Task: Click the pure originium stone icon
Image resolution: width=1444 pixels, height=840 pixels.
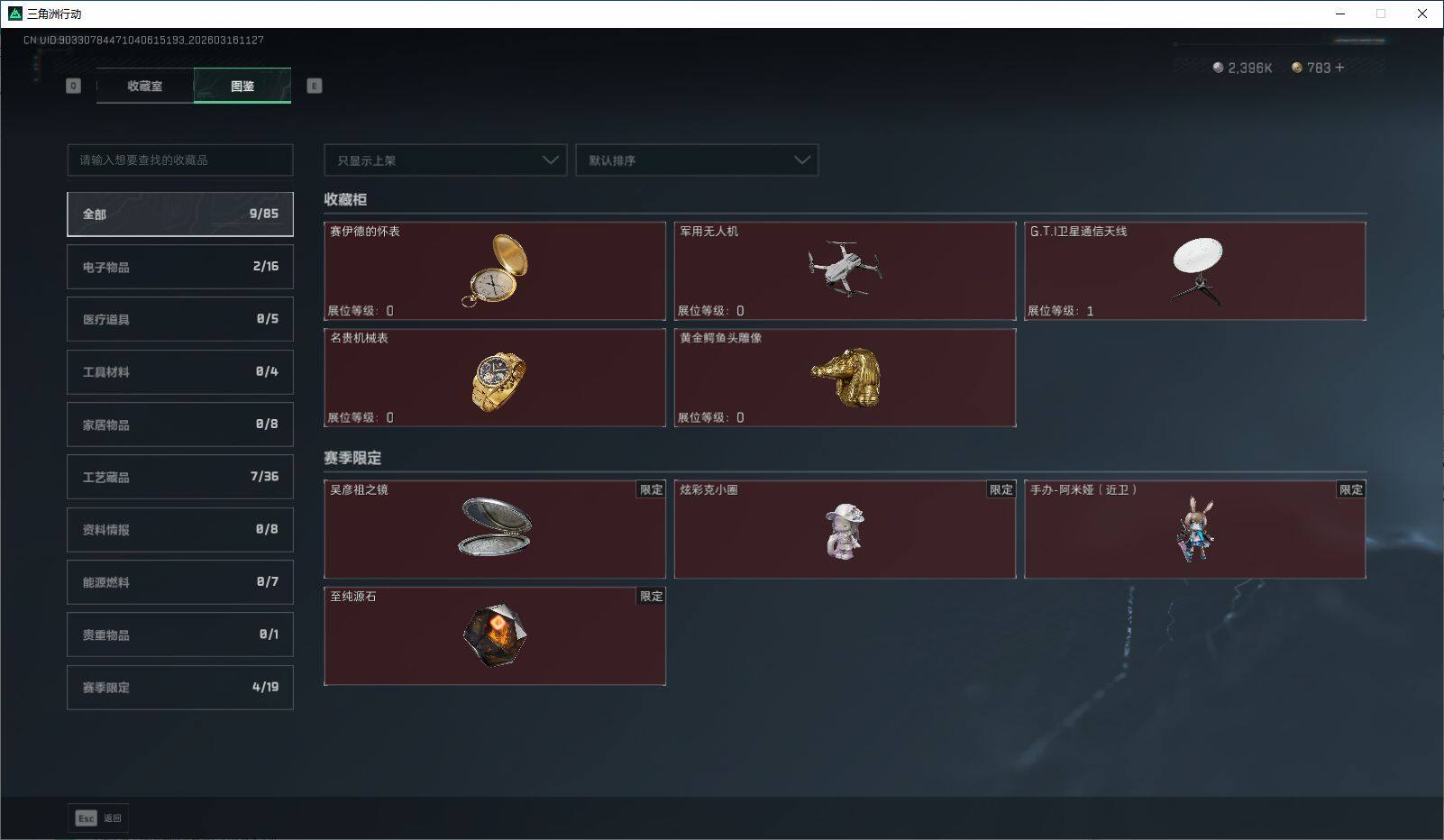Action: tap(495, 635)
